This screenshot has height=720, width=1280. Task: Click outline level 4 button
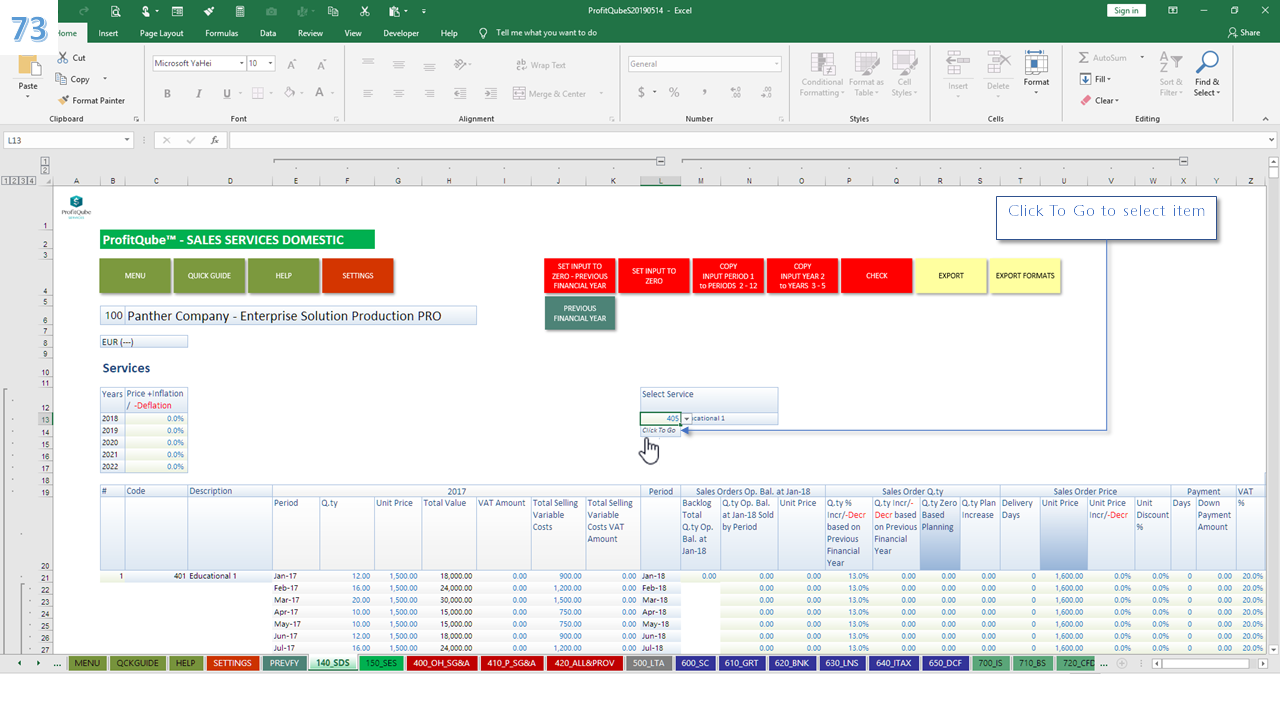tap(33, 181)
